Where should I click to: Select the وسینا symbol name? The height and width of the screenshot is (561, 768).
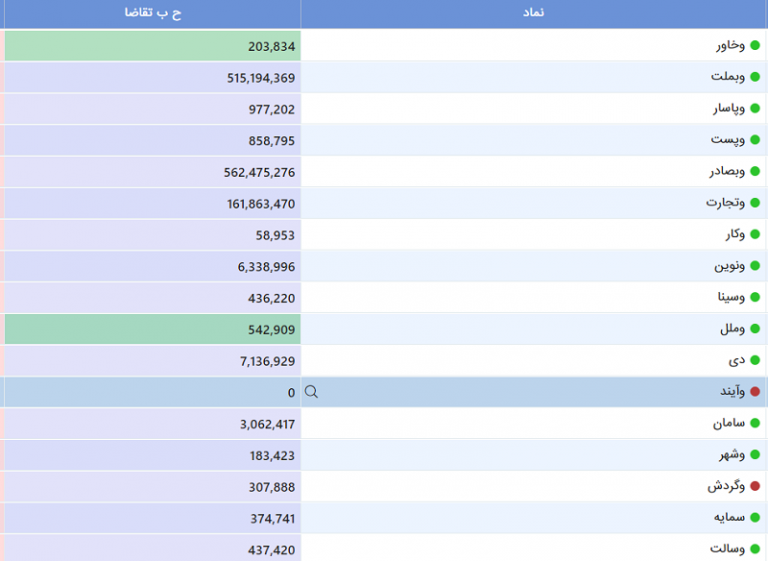[x=731, y=297]
